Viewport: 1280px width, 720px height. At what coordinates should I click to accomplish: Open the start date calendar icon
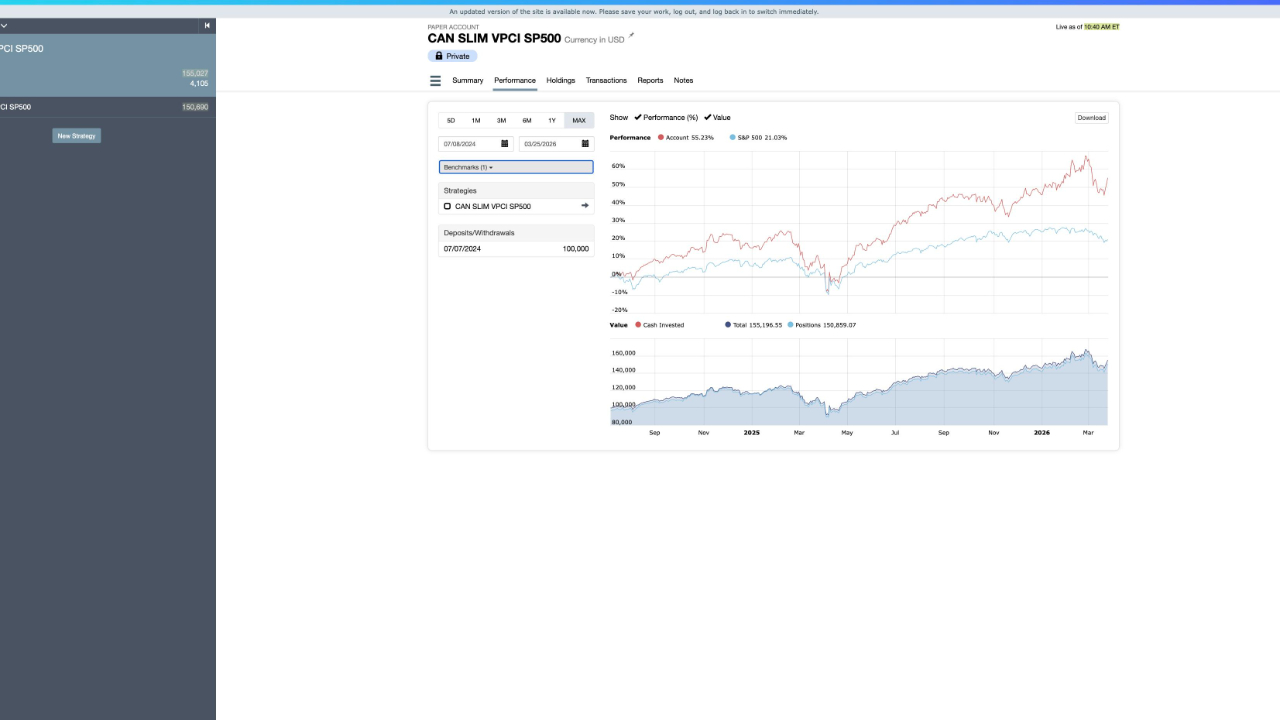(x=505, y=144)
